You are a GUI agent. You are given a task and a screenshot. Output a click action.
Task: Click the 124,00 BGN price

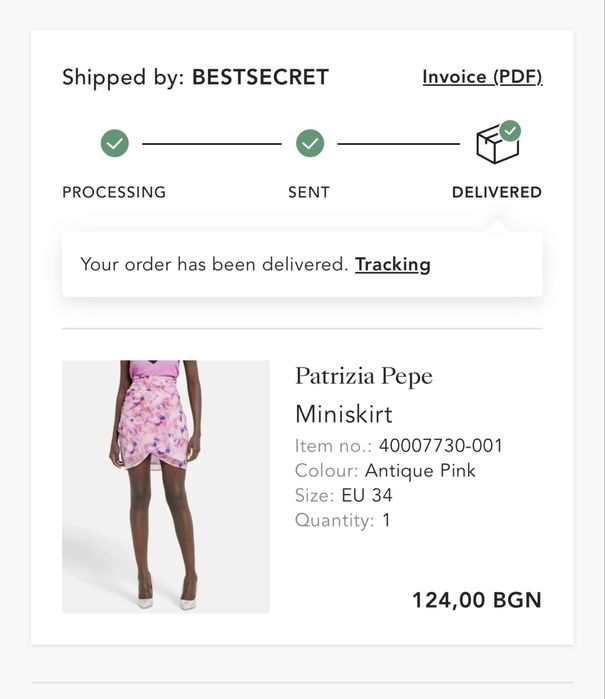(477, 600)
